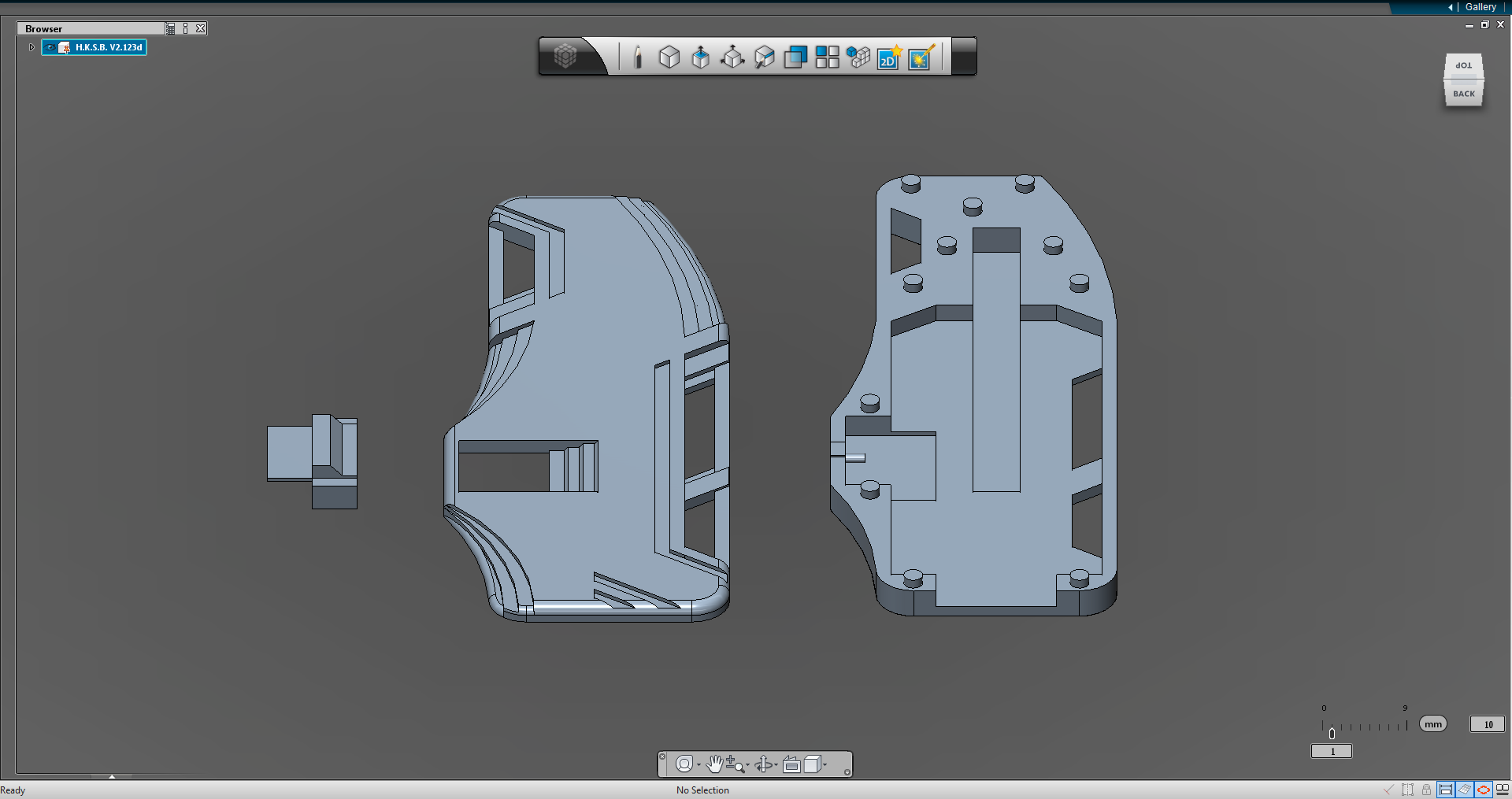The height and width of the screenshot is (799, 1512).
Task: Open the Pattern tool
Action: pos(827,57)
